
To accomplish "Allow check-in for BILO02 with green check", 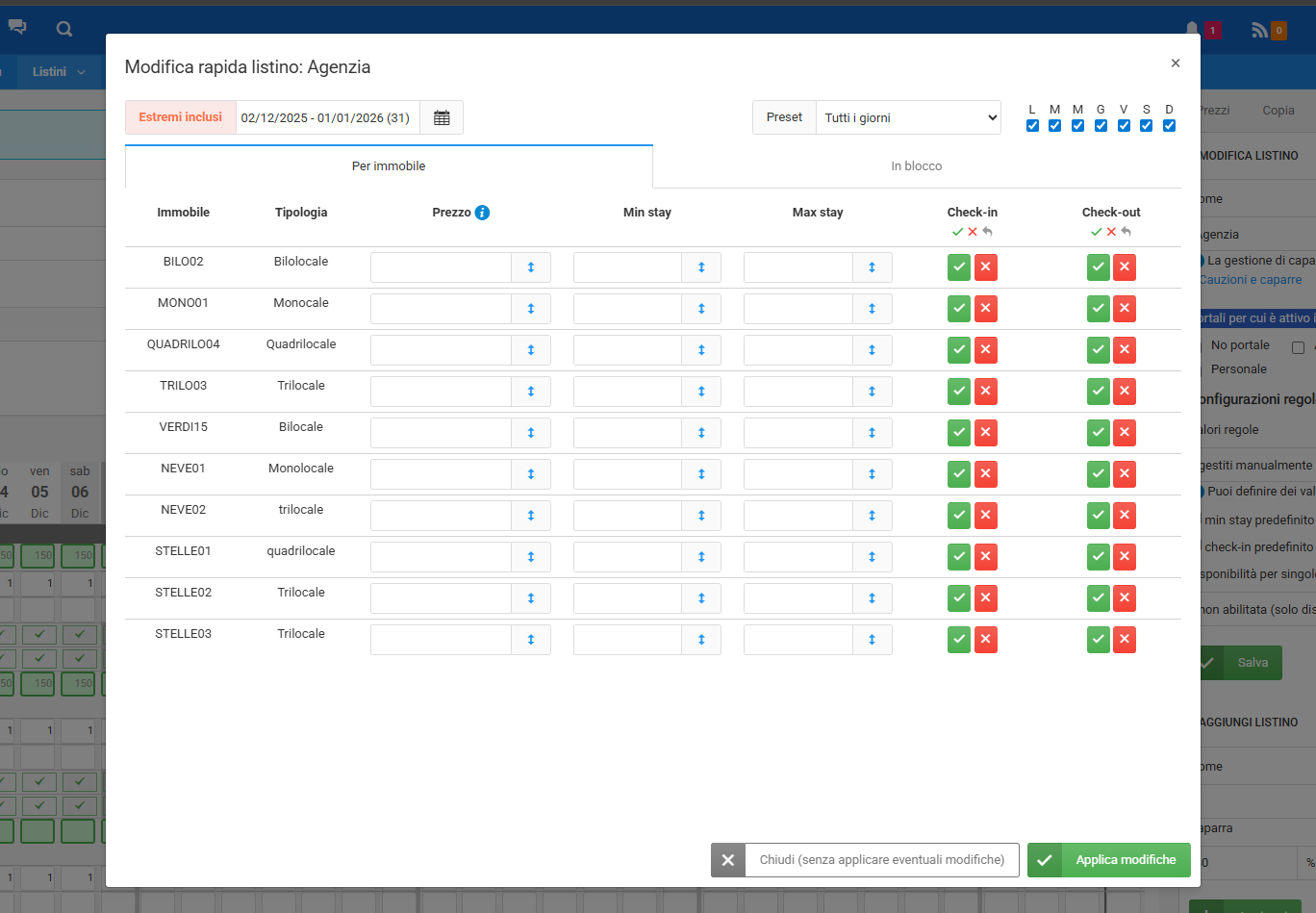I will click(958, 267).
